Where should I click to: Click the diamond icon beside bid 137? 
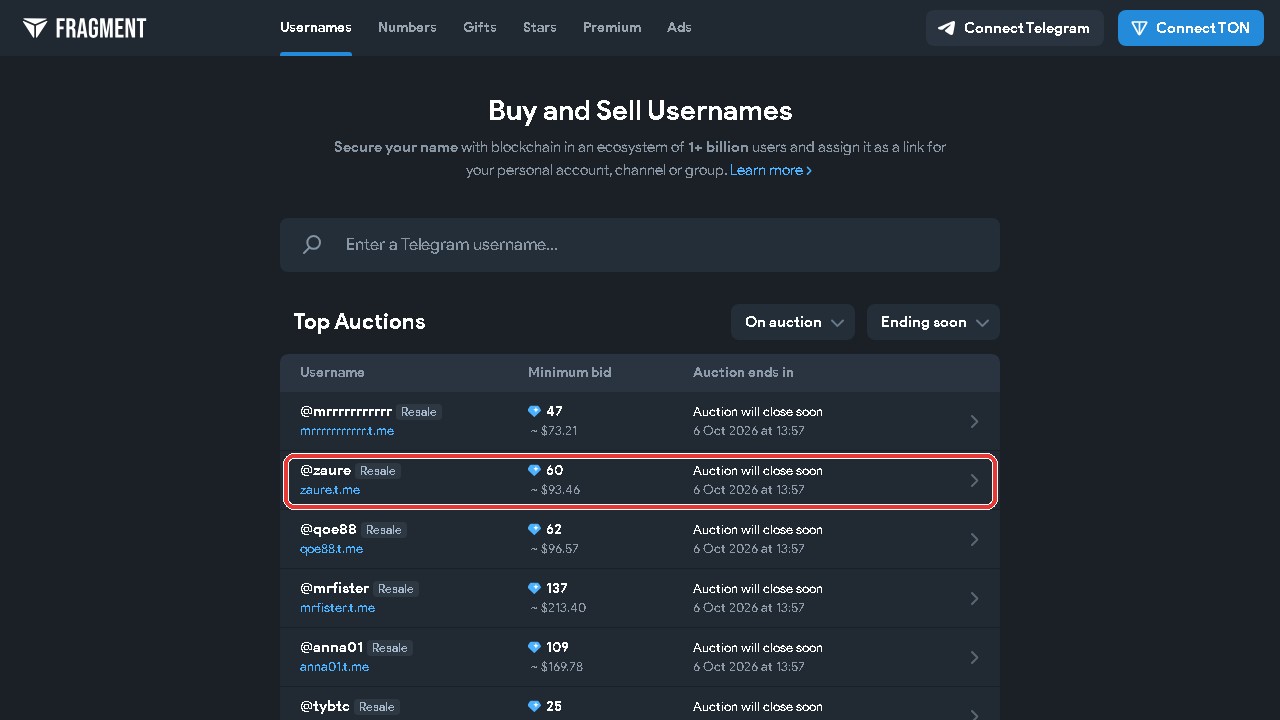534,588
